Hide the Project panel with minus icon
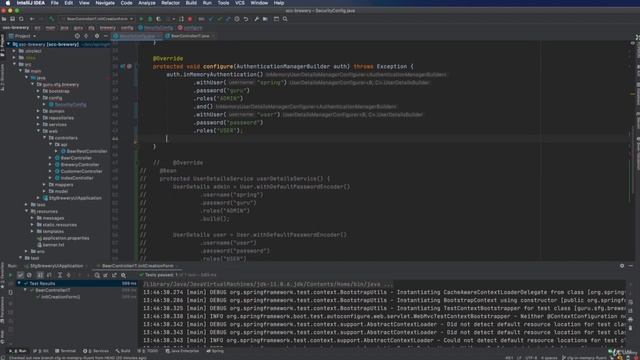The height and width of the screenshot is (360, 640). click(x=106, y=36)
